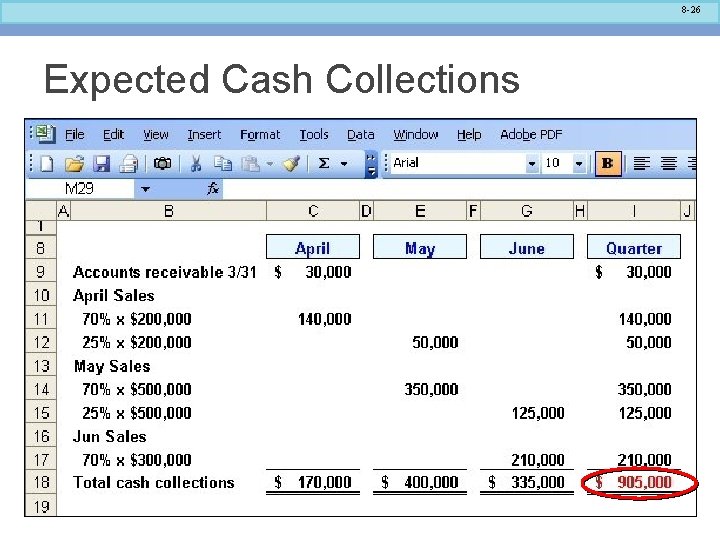
Task: Select Quarter total 905,000 cell
Action: pyautogui.click(x=634, y=482)
